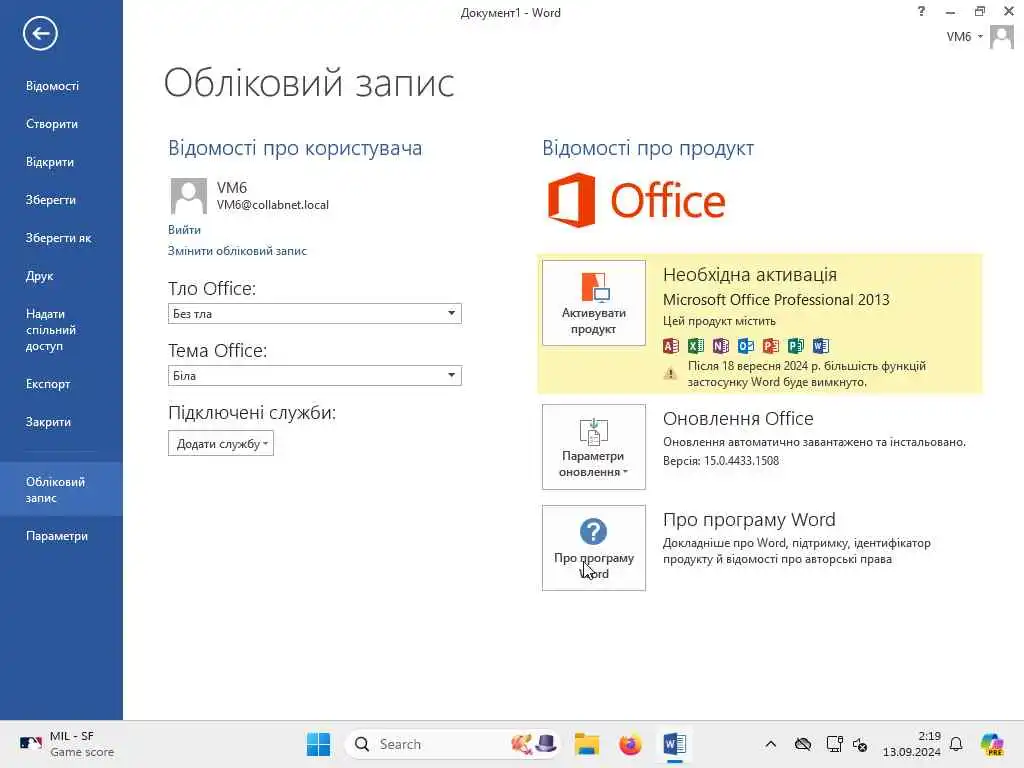Show hidden tray icons chevron

point(771,744)
